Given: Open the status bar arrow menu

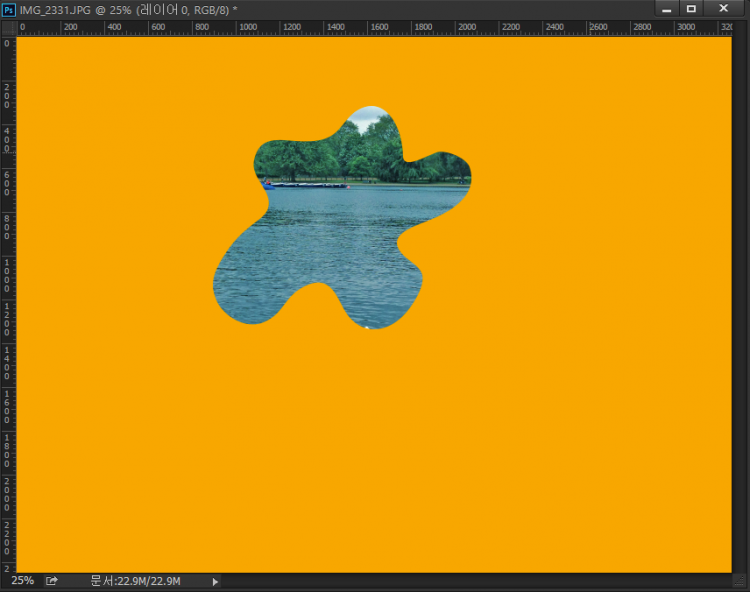Looking at the screenshot, I should (214, 581).
